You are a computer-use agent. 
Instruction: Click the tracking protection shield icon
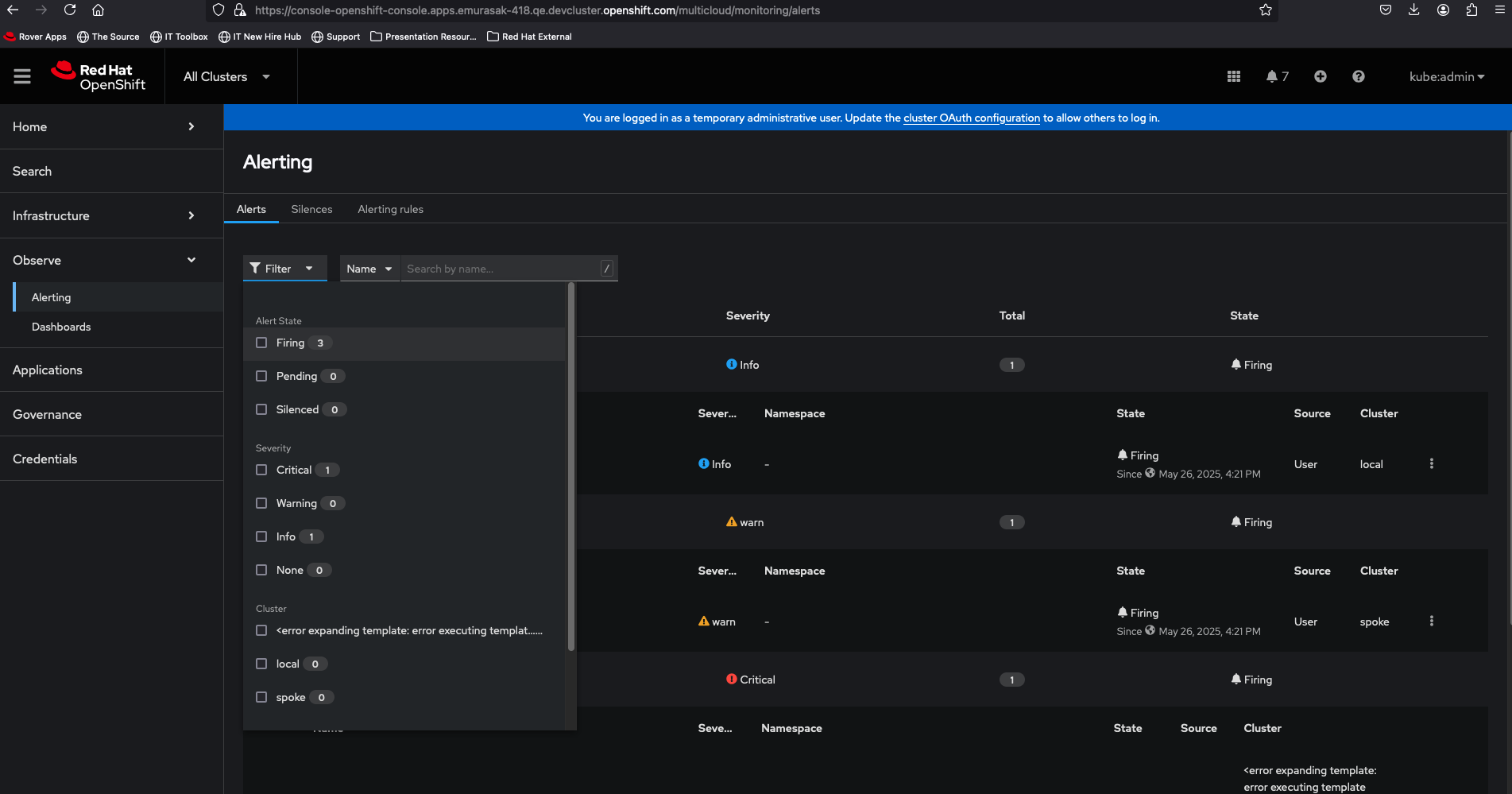(218, 10)
